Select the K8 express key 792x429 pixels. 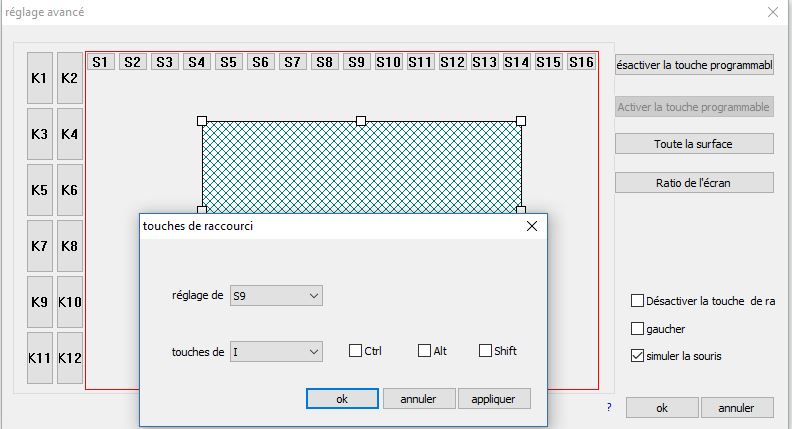pos(70,246)
